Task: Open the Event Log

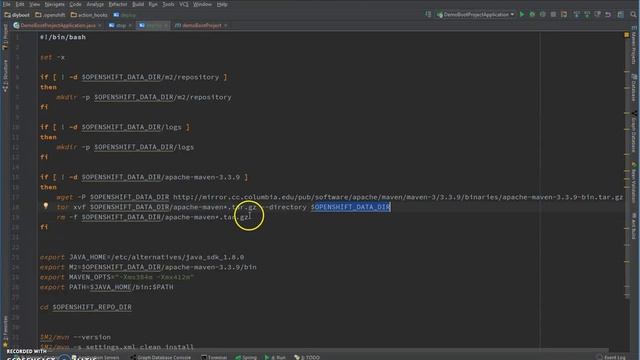Action: pyautogui.click(x=611, y=357)
